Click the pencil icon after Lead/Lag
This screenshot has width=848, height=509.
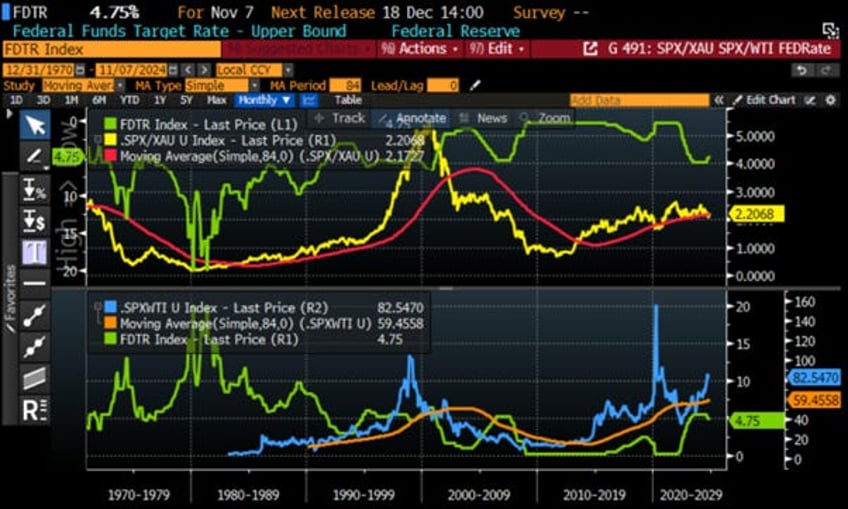(x=475, y=85)
